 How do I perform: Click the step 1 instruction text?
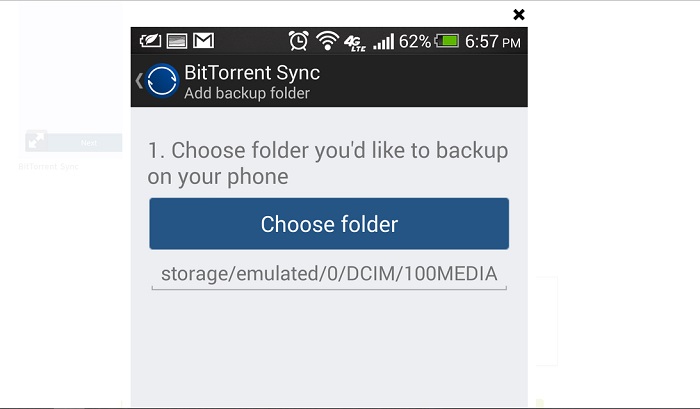tap(328, 163)
